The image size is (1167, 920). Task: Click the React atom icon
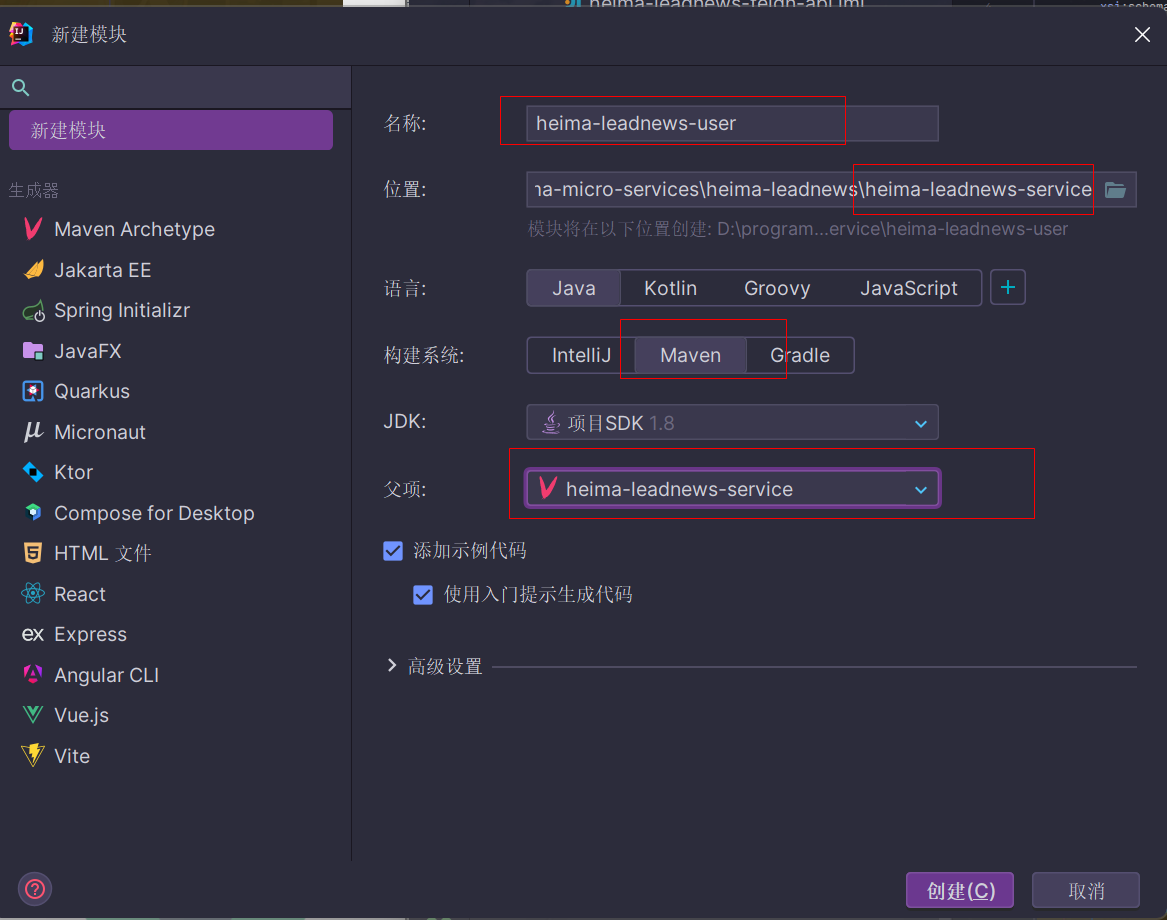pyautogui.click(x=33, y=593)
